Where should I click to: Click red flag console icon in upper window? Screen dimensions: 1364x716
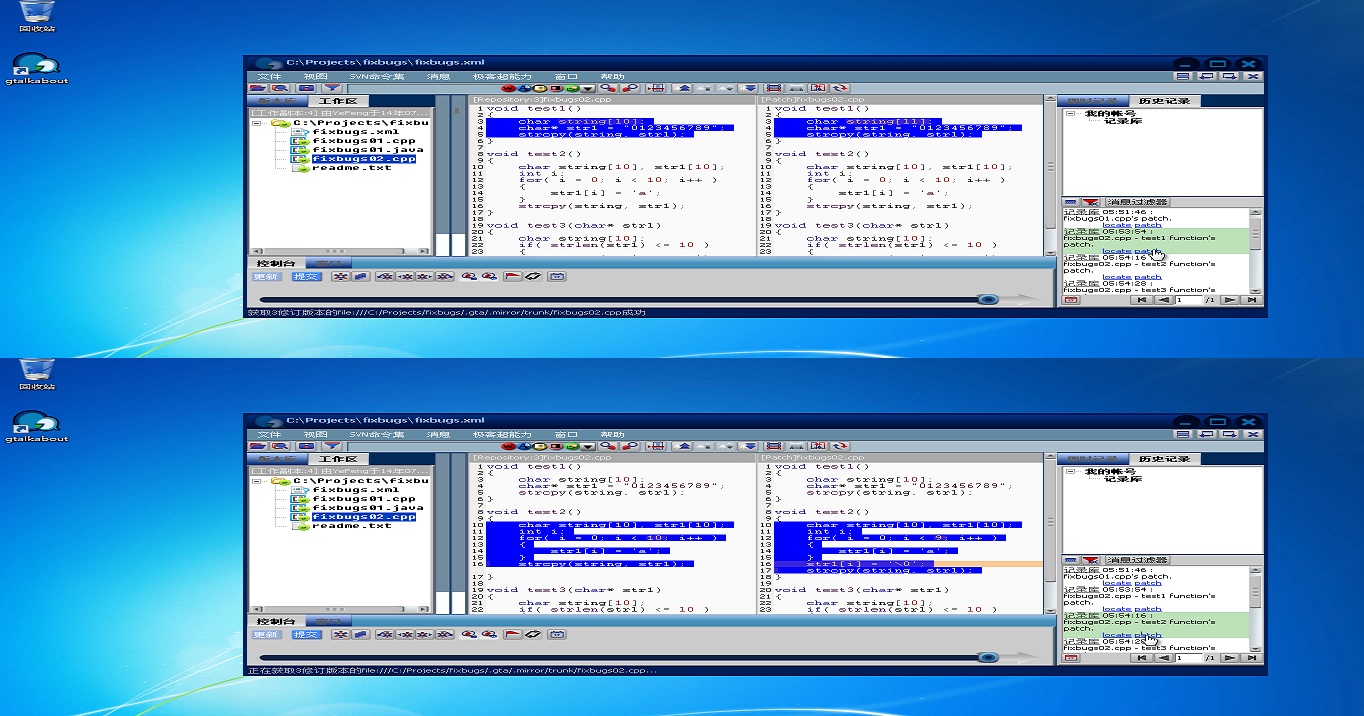coord(512,277)
